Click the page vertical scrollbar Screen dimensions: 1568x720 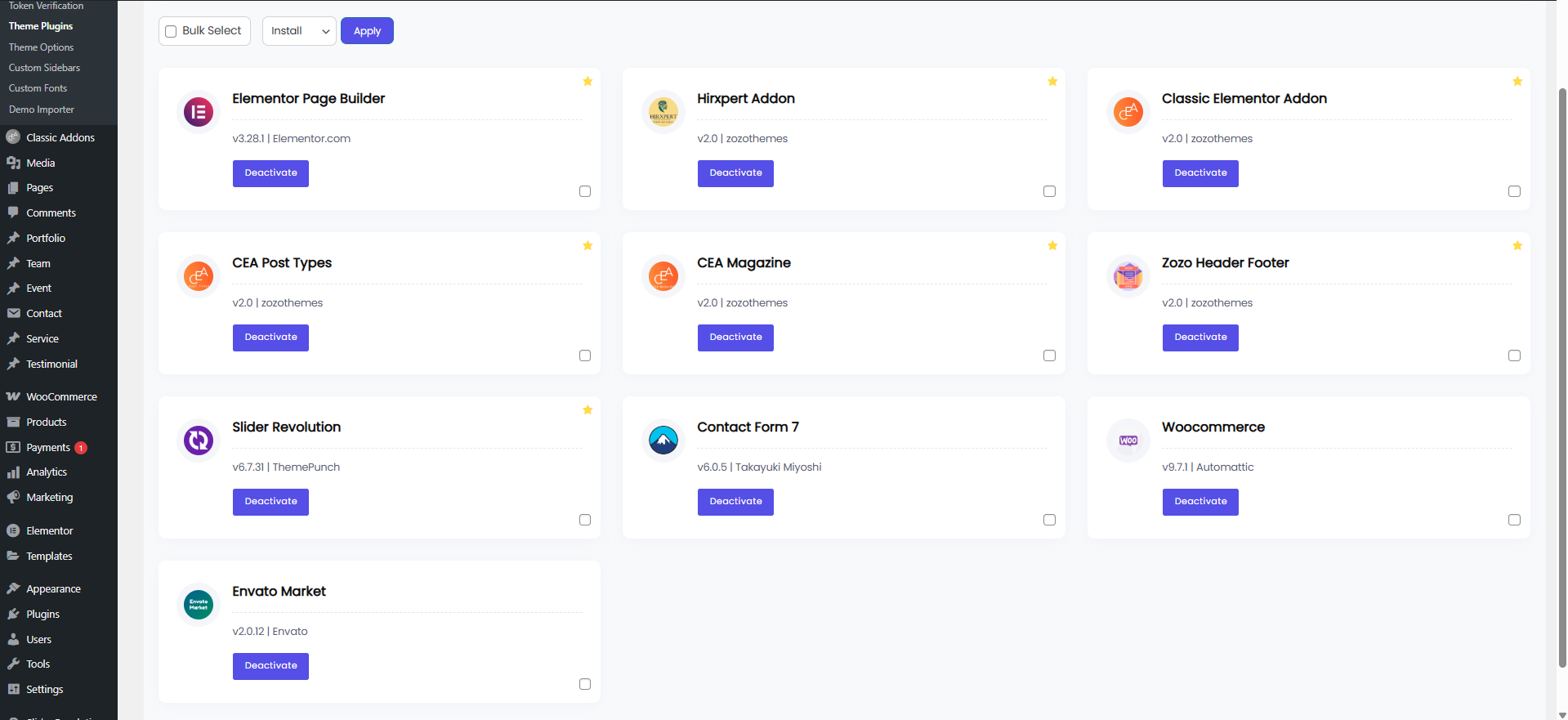pos(1562,378)
